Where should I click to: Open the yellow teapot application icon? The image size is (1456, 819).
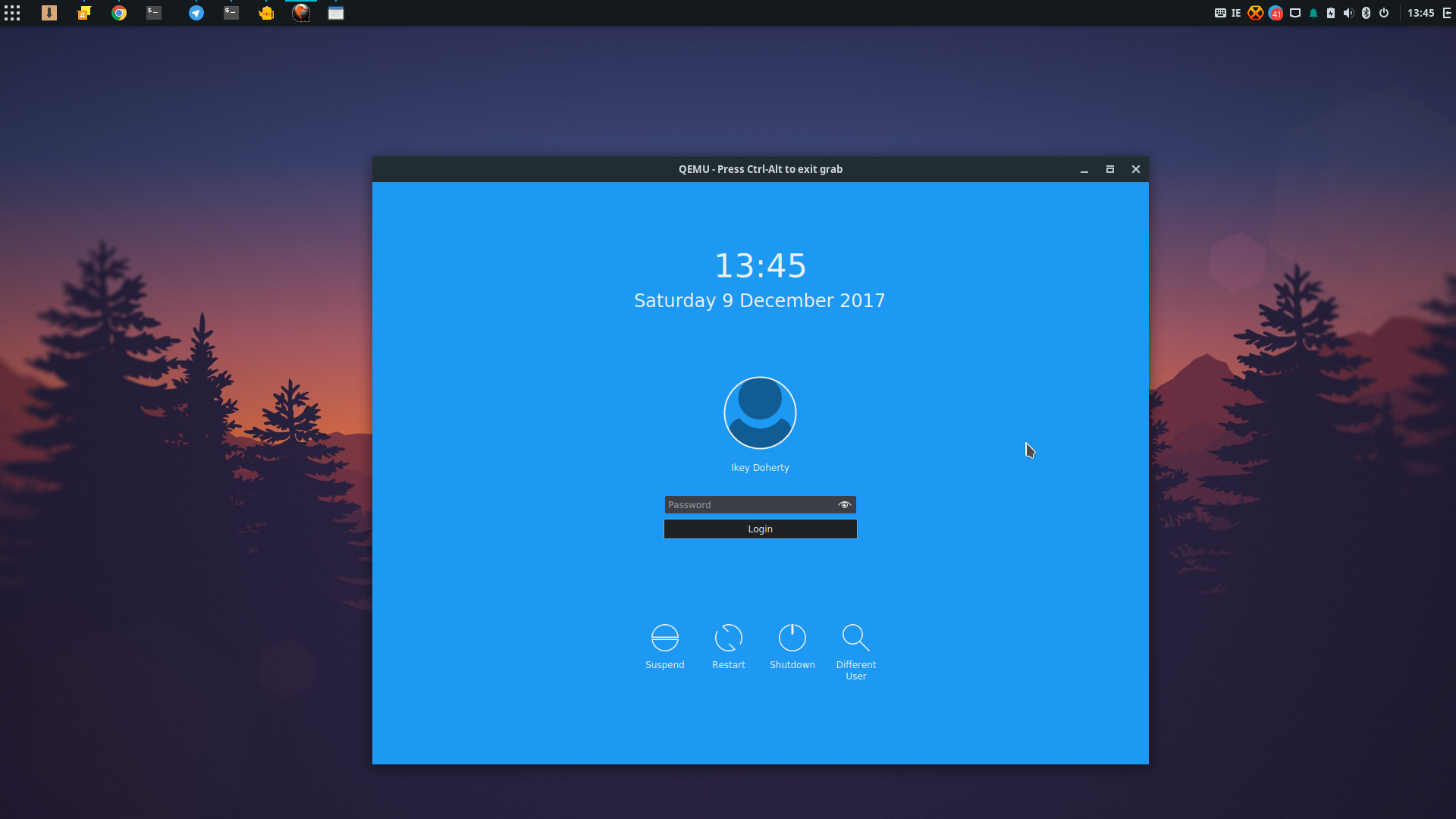tap(266, 13)
